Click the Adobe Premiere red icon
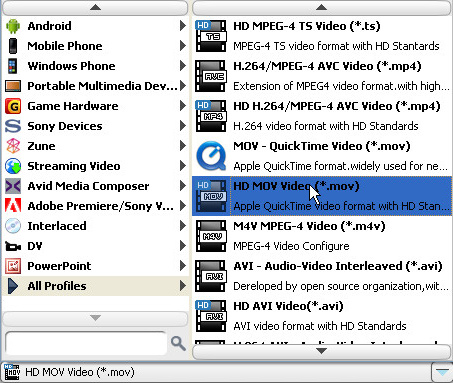This screenshot has width=453, height=383. pos(13,206)
